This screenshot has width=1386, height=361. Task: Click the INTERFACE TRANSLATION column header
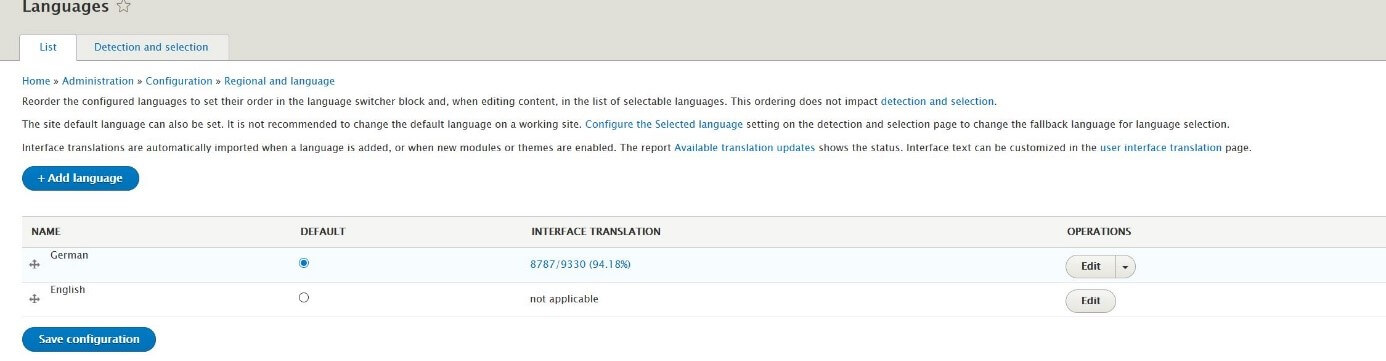click(x=596, y=231)
